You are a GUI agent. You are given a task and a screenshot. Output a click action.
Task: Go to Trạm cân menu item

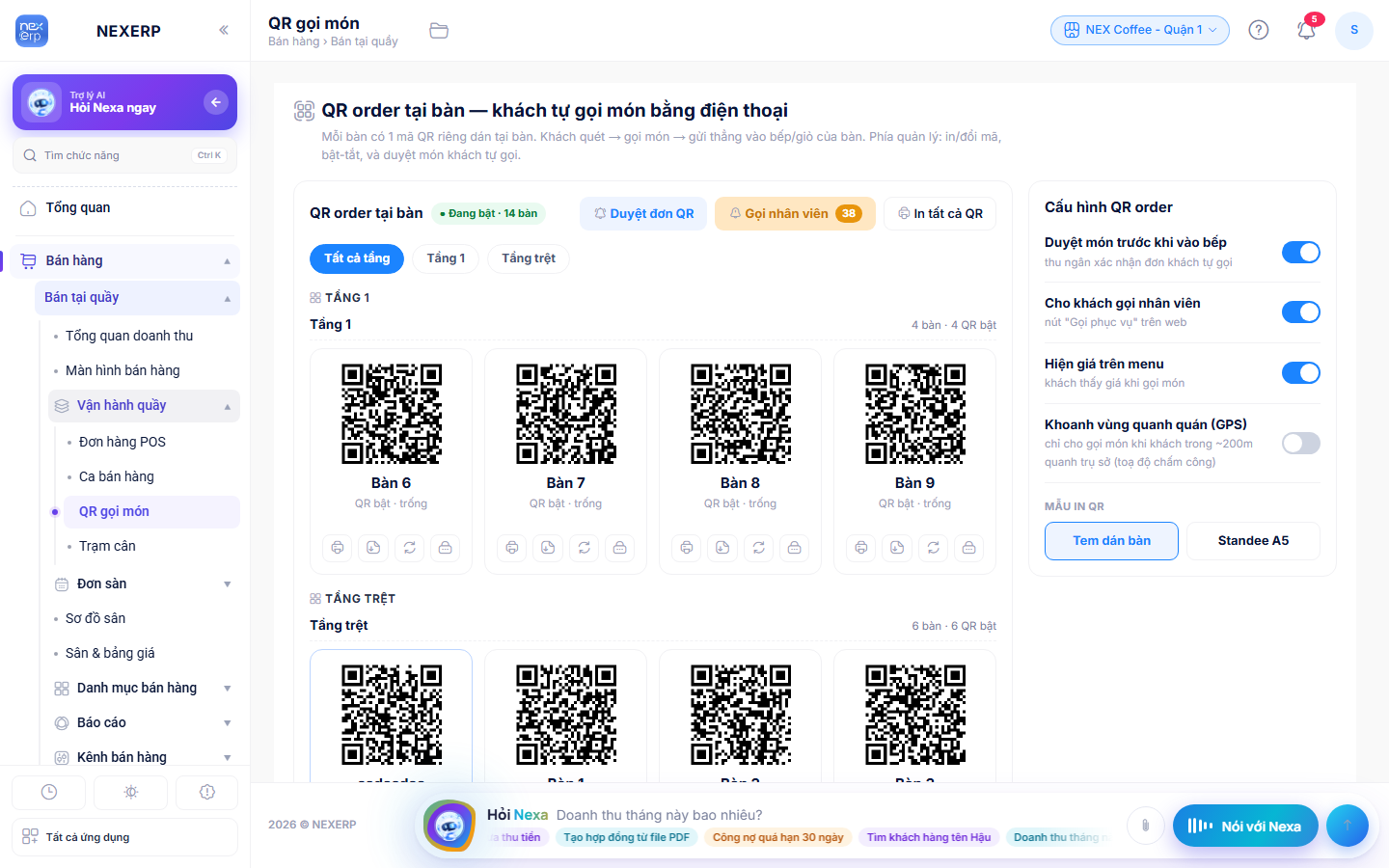click(x=150, y=546)
